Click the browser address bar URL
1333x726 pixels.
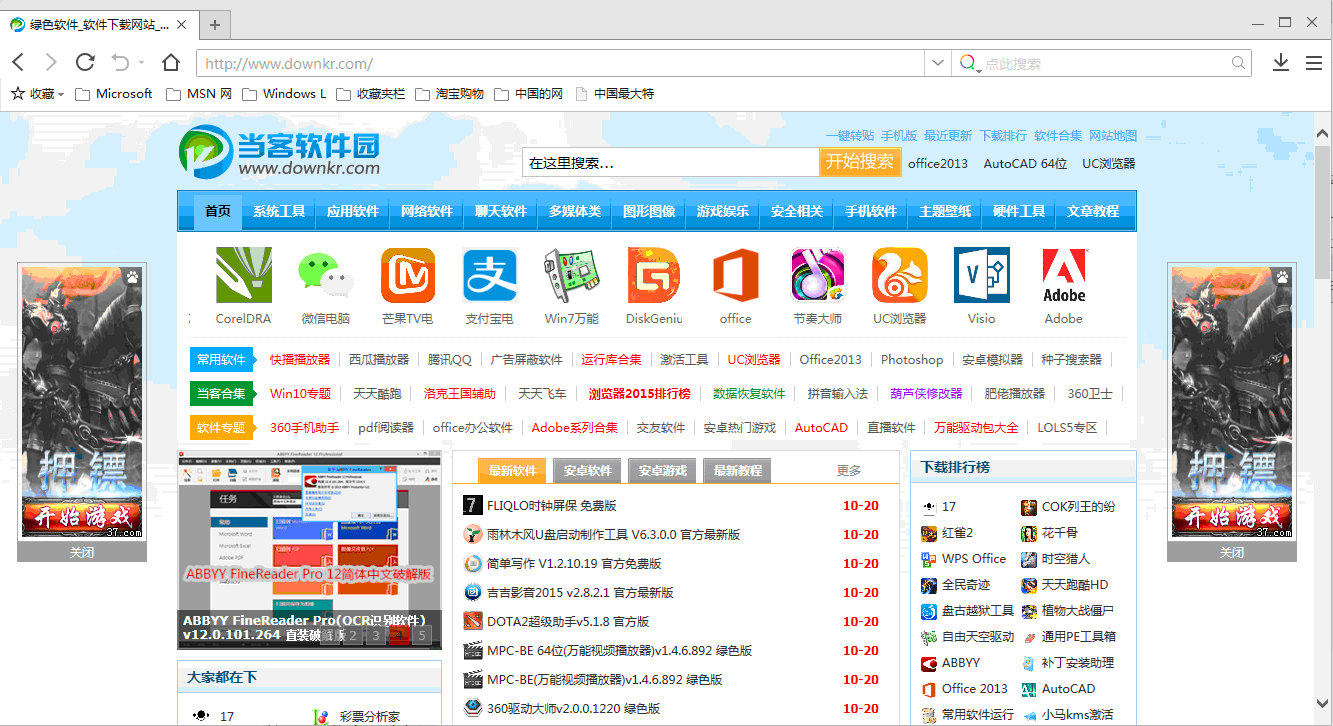tap(560, 63)
